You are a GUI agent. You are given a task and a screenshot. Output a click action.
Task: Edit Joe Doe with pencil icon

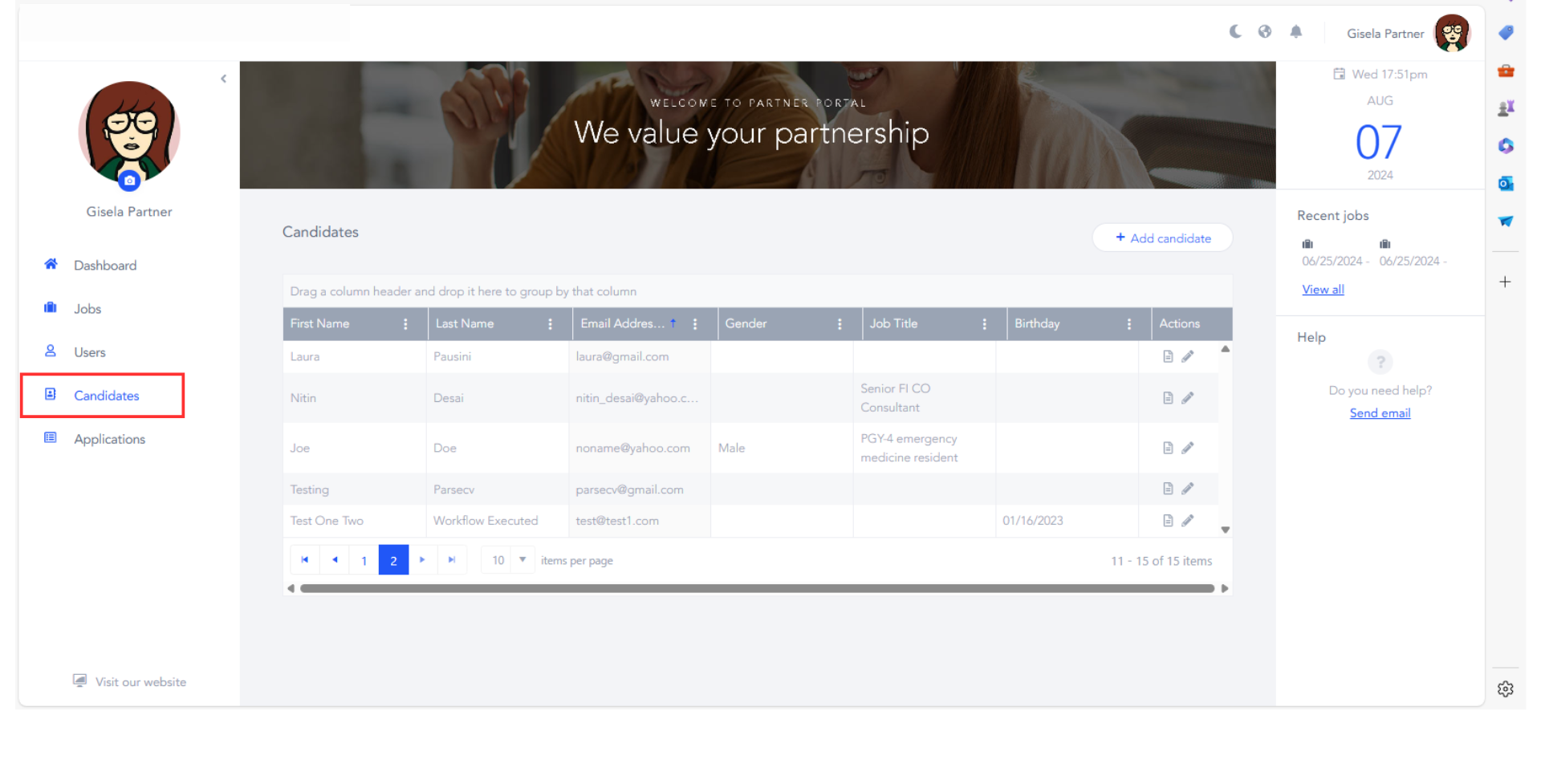point(1188,448)
